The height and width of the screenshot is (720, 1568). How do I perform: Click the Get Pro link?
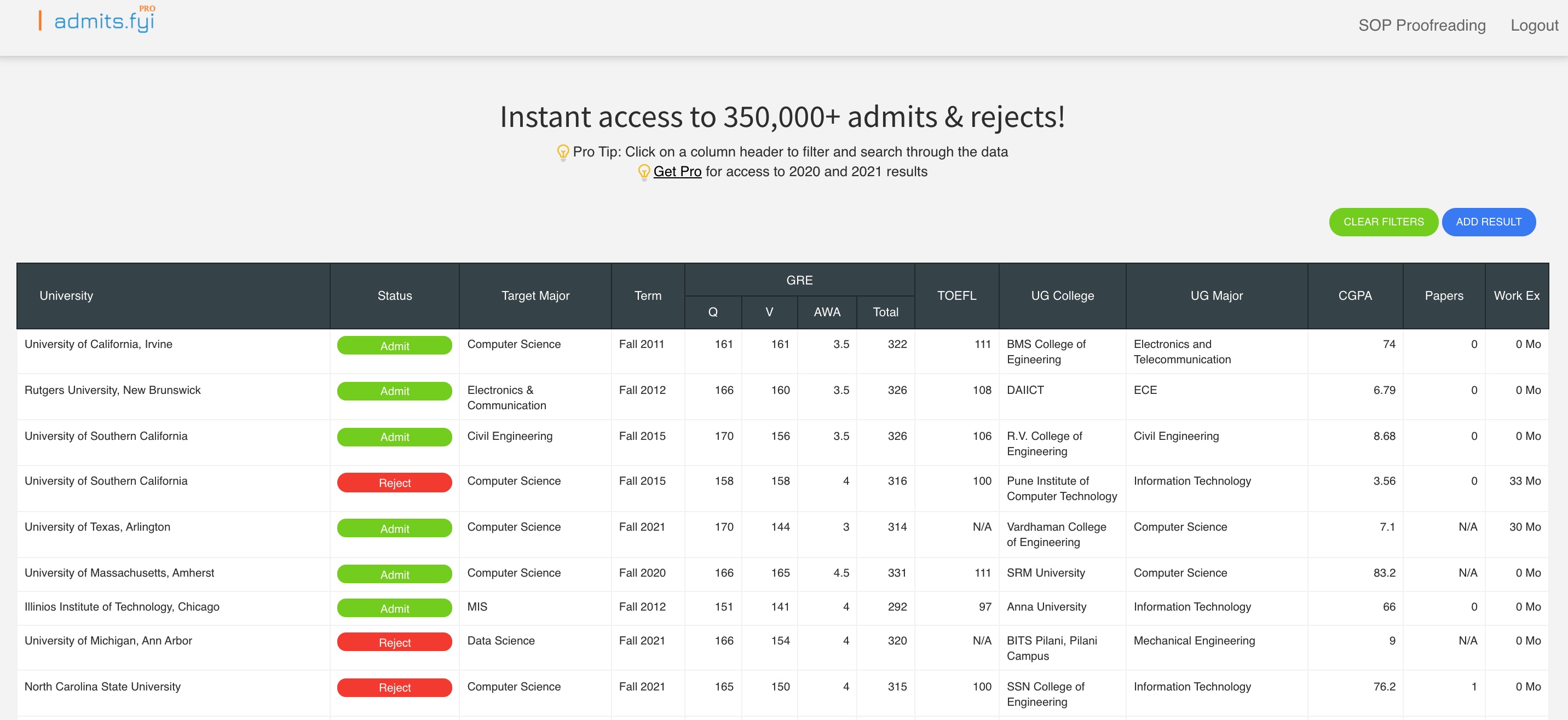[677, 171]
